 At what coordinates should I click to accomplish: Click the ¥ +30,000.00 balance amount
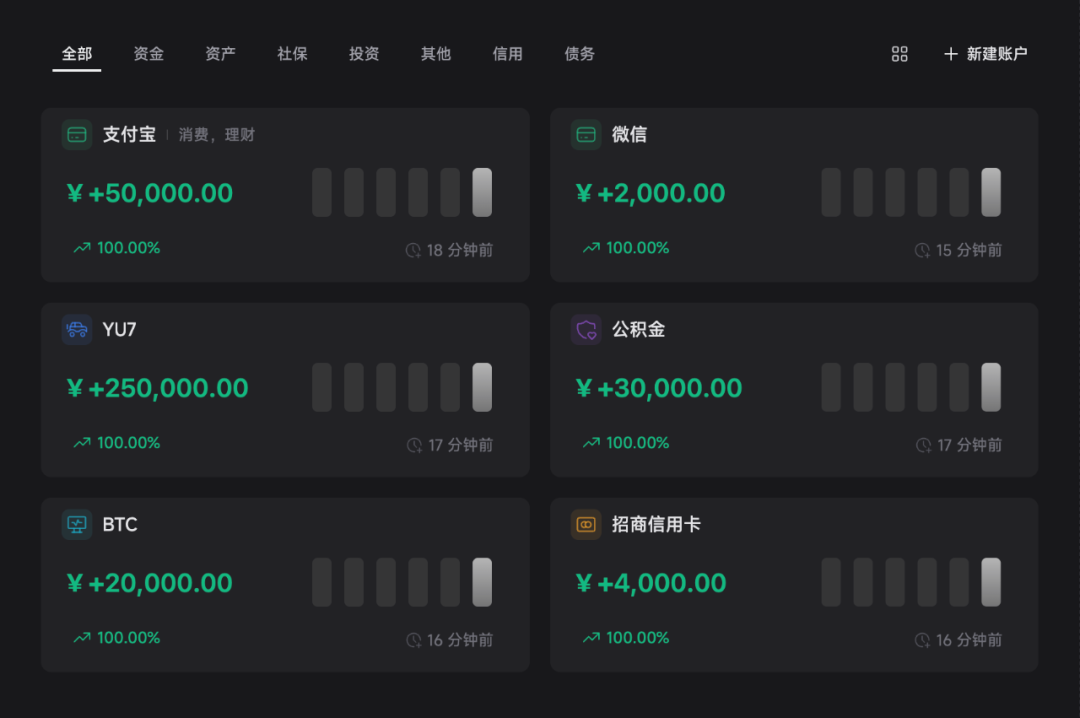coord(659,388)
